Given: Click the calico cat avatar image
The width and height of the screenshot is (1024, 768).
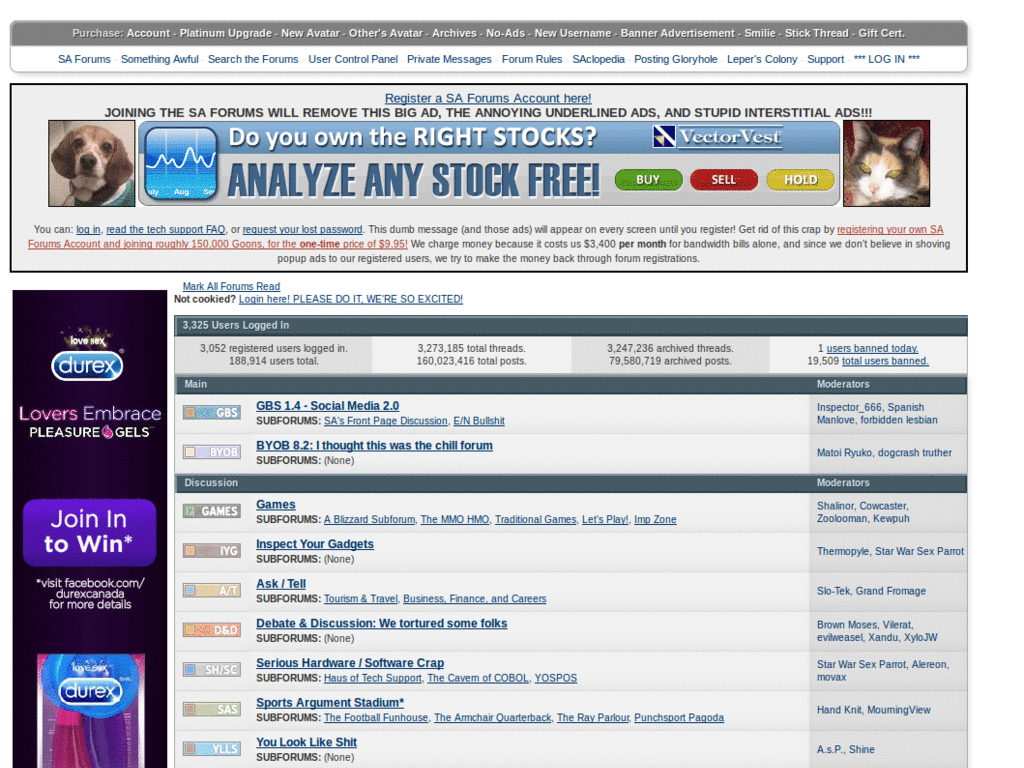Looking at the screenshot, I should point(886,163).
